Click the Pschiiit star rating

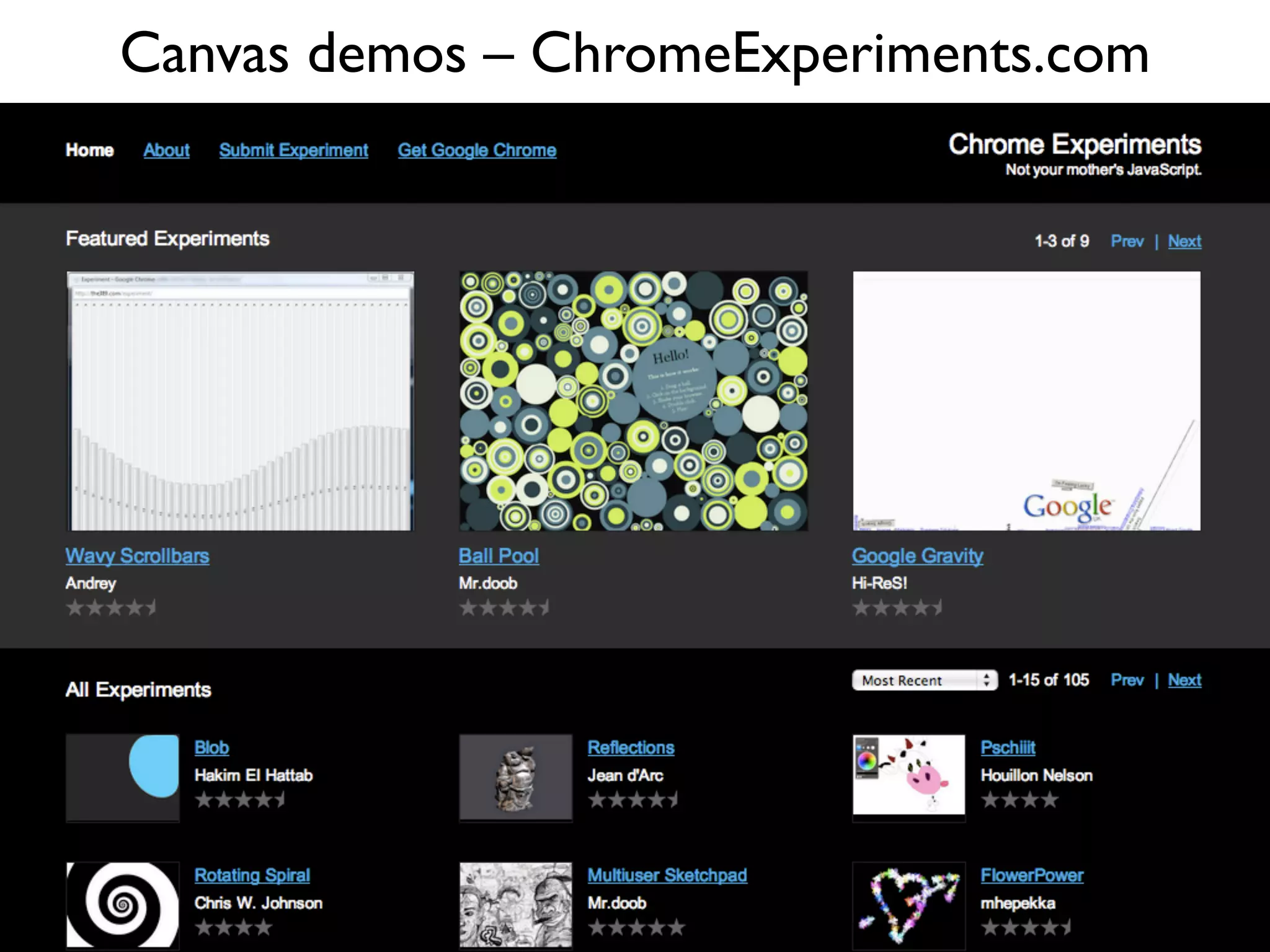pos(1019,800)
